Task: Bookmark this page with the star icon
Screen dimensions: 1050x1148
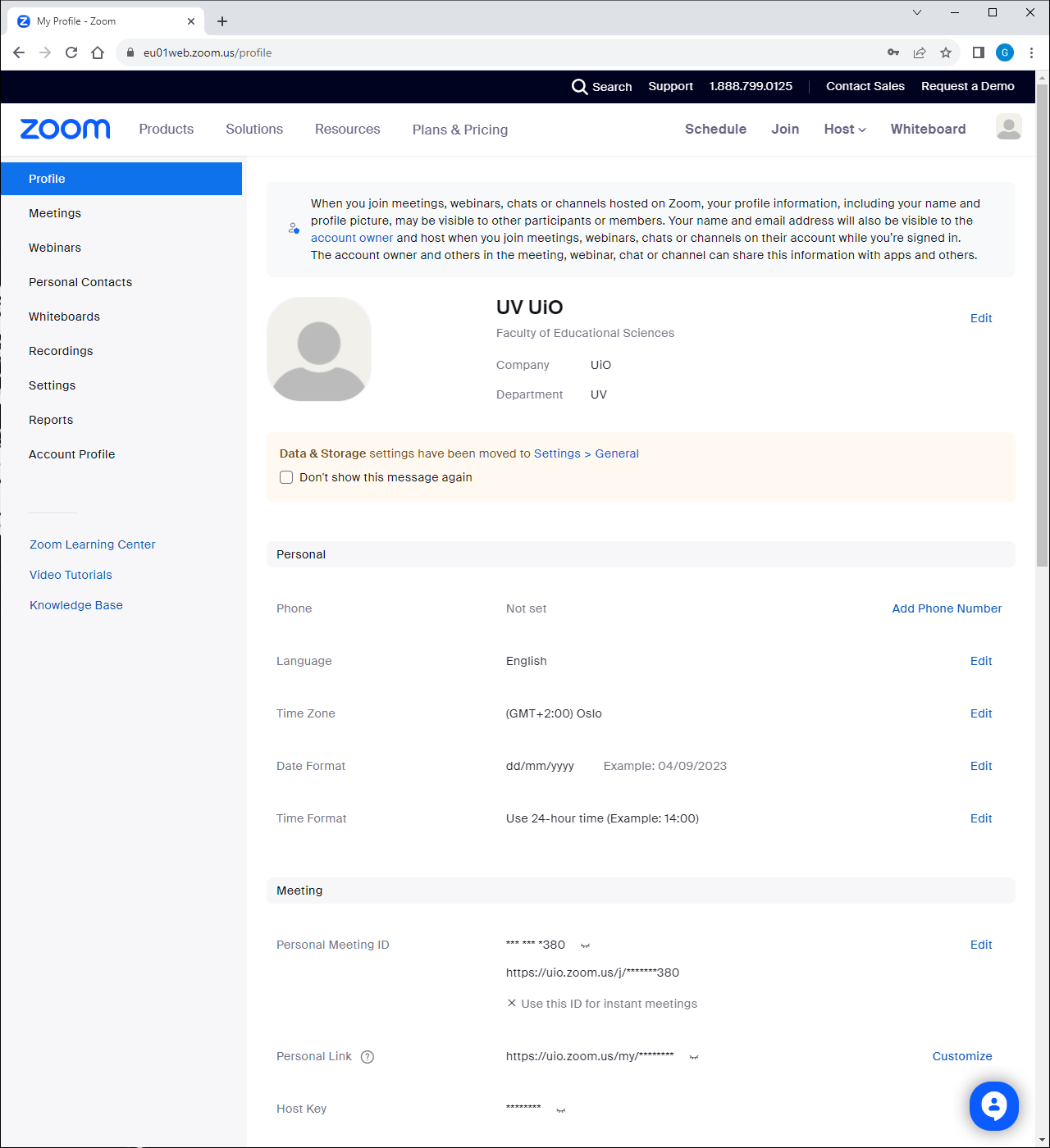Action: click(946, 52)
